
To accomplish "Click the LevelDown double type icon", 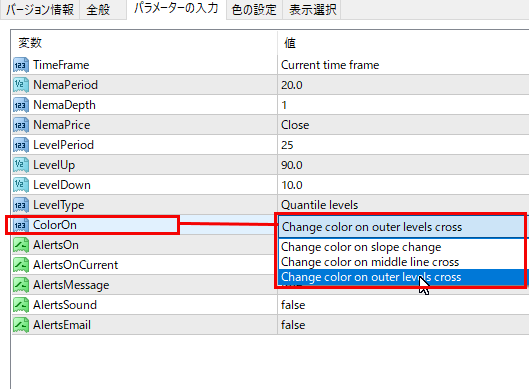I will pos(21,185).
